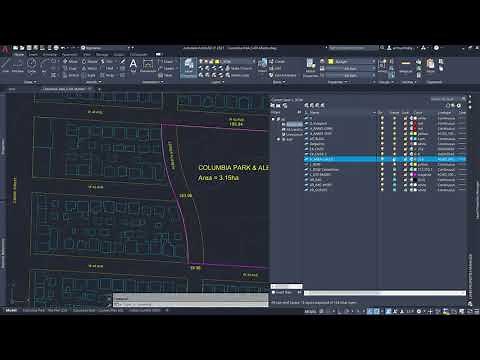Click the Save icon in quick access toolbar
The image size is (480, 360).
[29, 48]
